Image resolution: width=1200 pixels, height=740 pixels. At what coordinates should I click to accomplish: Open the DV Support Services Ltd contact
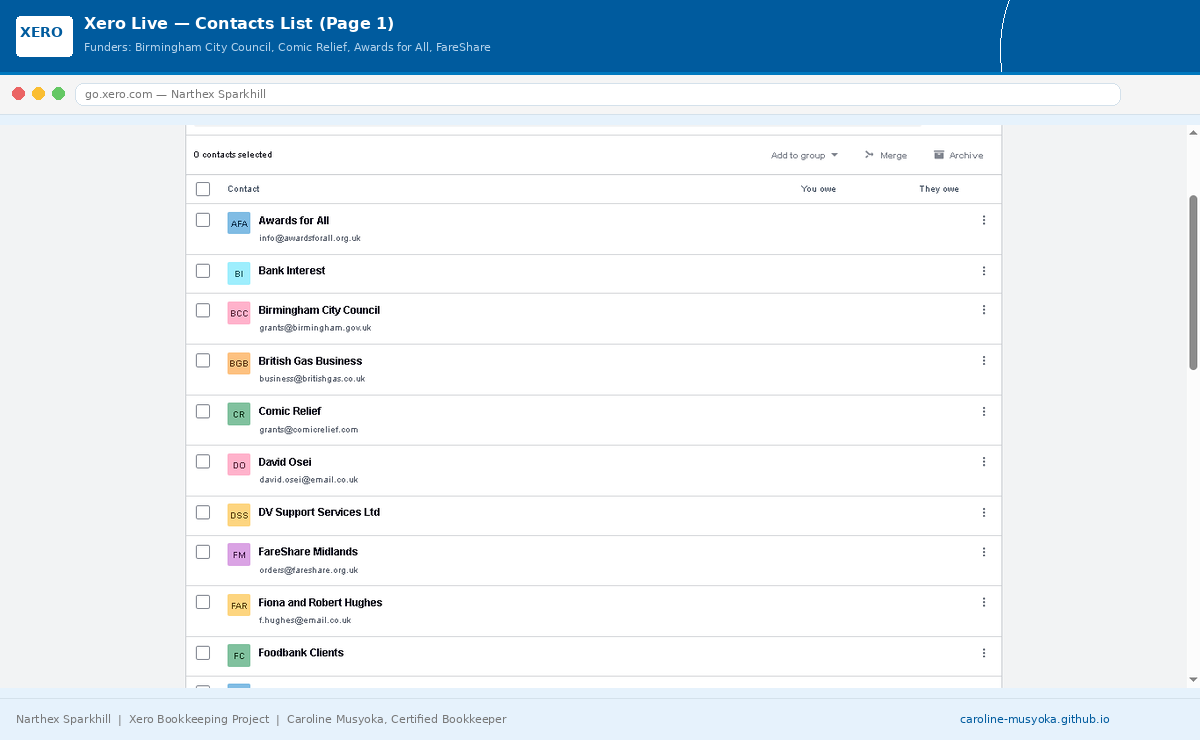[319, 512]
